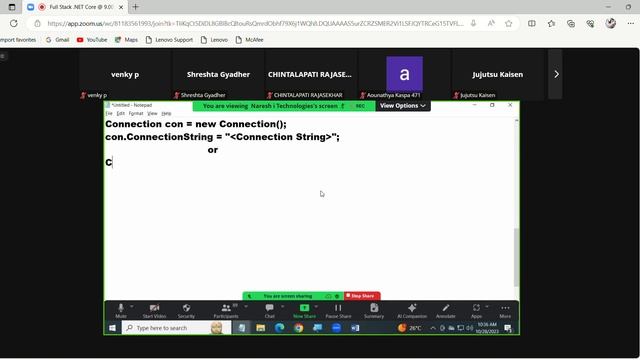Open the View Options dropdown
Image resolution: width=640 pixels, height=360 pixels.
[402, 106]
